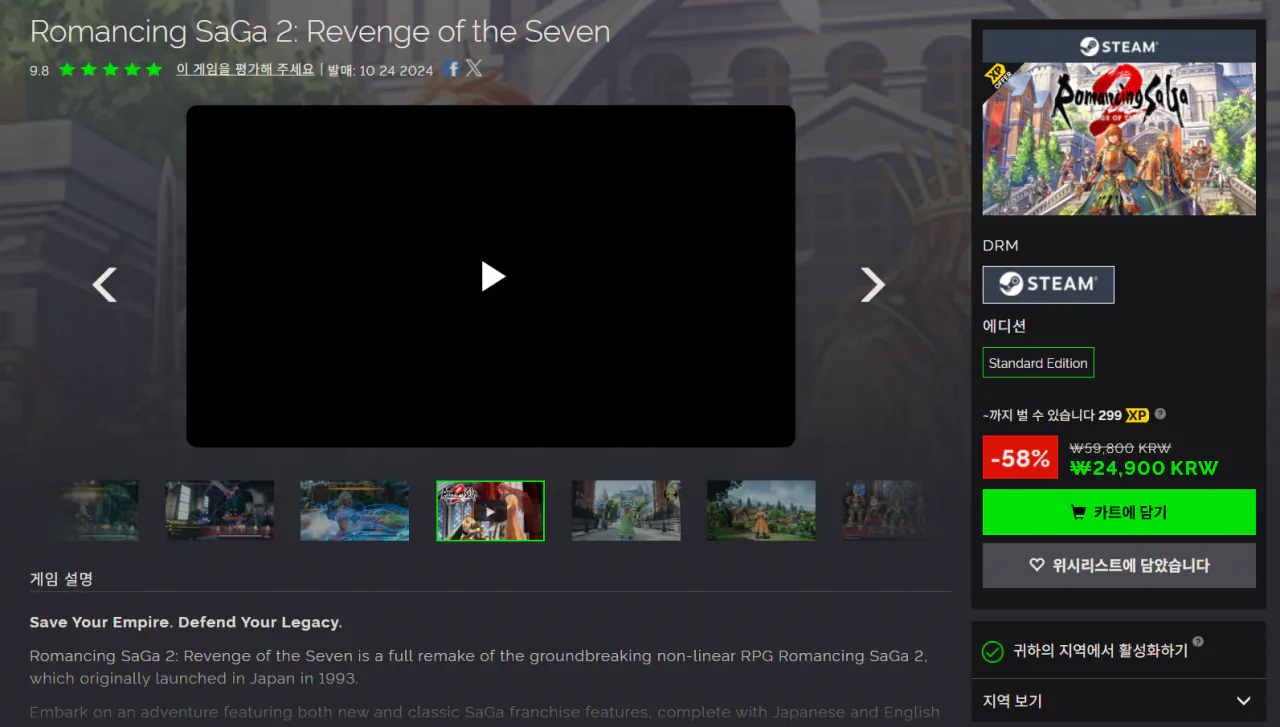Toggle the wishlist button
The height and width of the screenshot is (727, 1280).
click(x=1119, y=565)
